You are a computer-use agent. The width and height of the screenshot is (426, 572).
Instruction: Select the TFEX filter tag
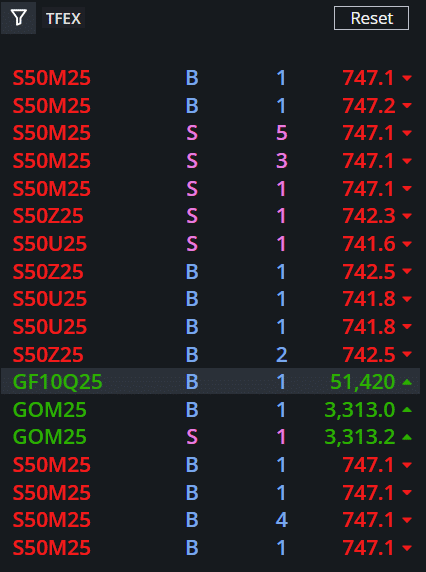63,18
